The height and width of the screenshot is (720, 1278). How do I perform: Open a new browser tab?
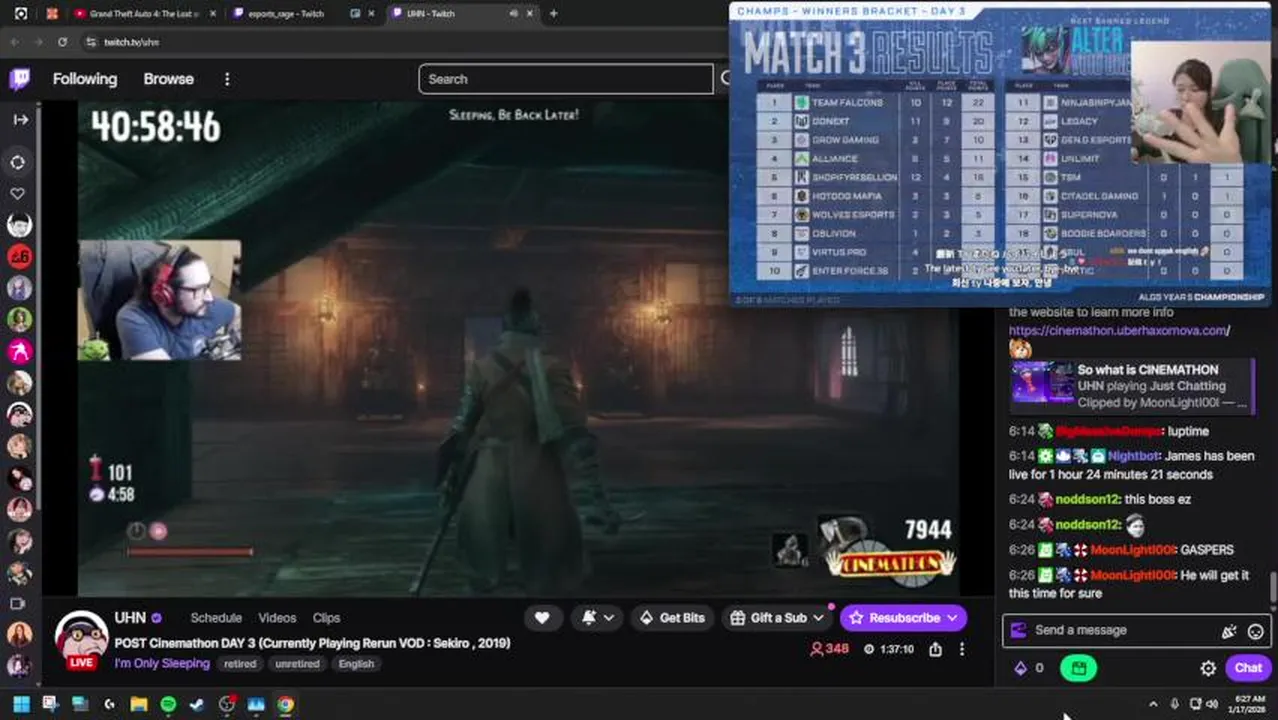(x=554, y=14)
